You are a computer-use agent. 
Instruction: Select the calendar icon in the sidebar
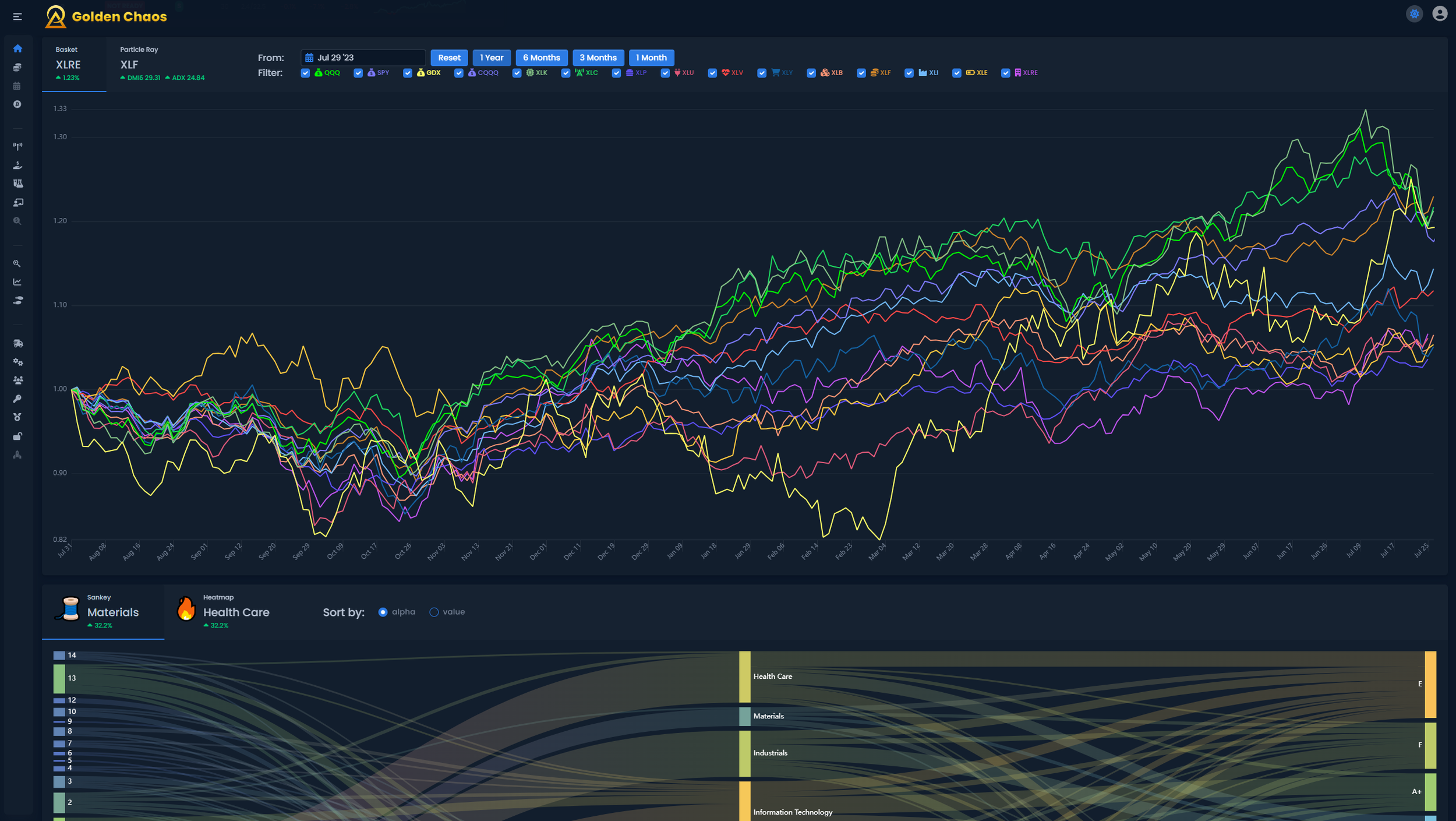pyautogui.click(x=17, y=86)
